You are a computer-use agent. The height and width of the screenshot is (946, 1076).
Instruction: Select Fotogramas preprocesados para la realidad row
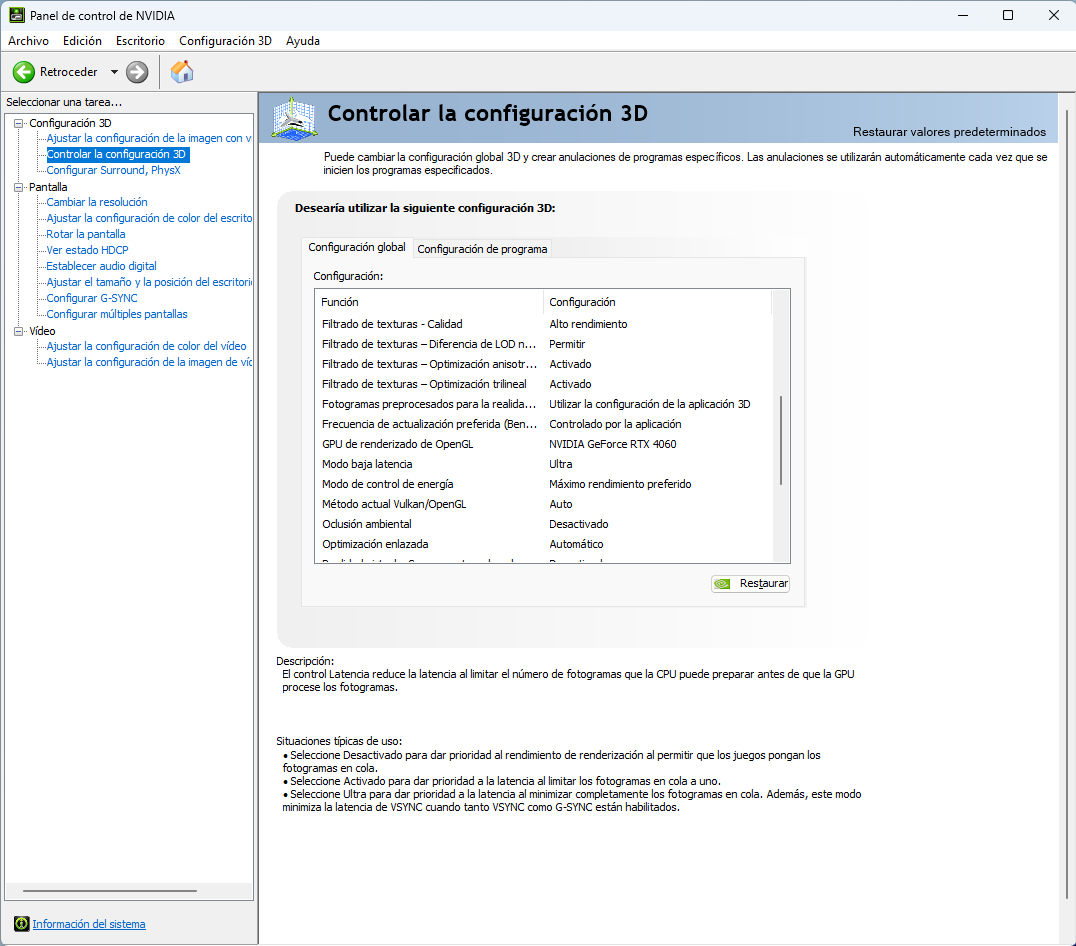point(543,404)
